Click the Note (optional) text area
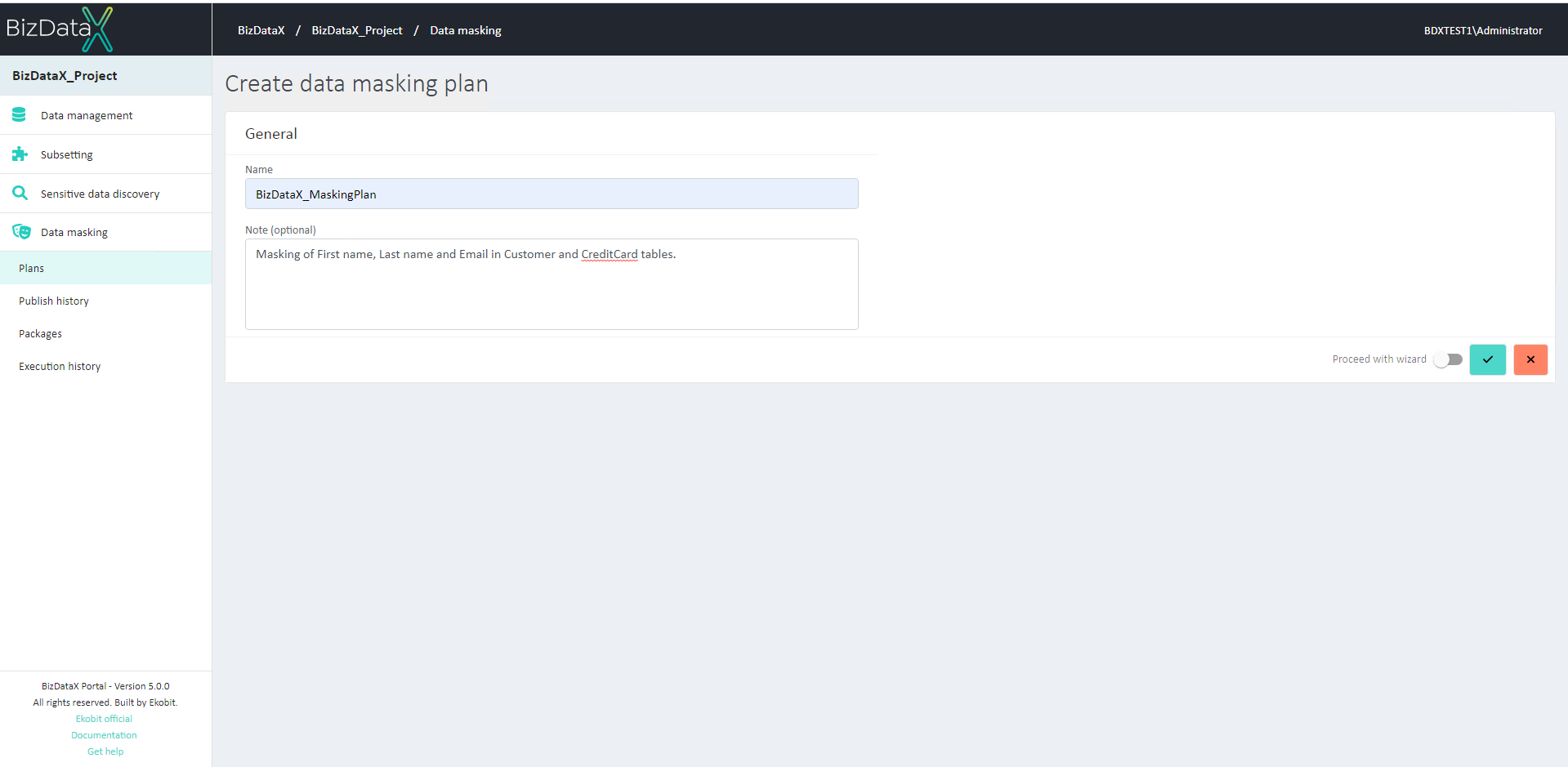Image resolution: width=1568 pixels, height=767 pixels. click(x=552, y=284)
